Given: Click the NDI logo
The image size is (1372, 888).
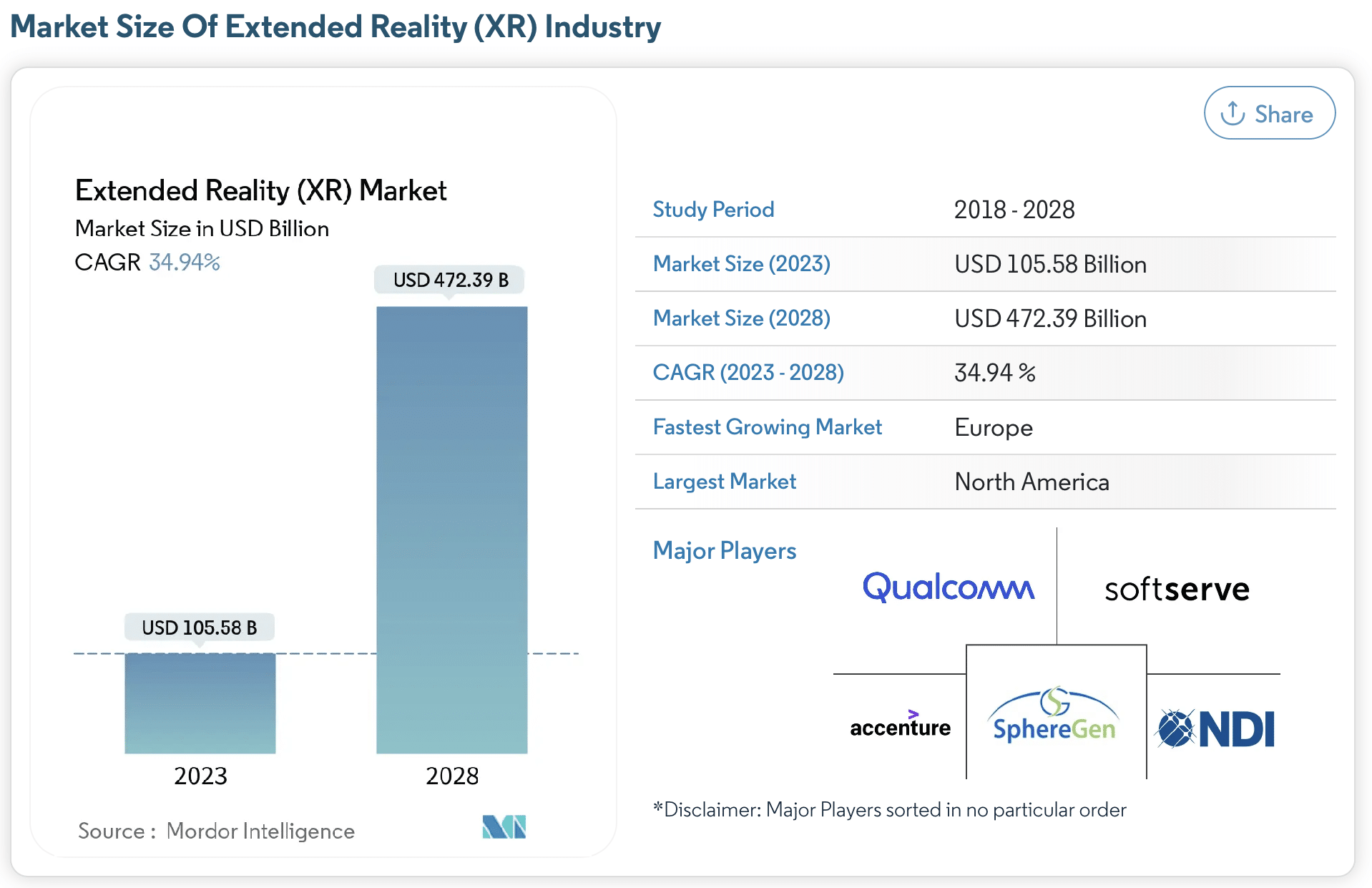Looking at the screenshot, I should (x=1215, y=728).
